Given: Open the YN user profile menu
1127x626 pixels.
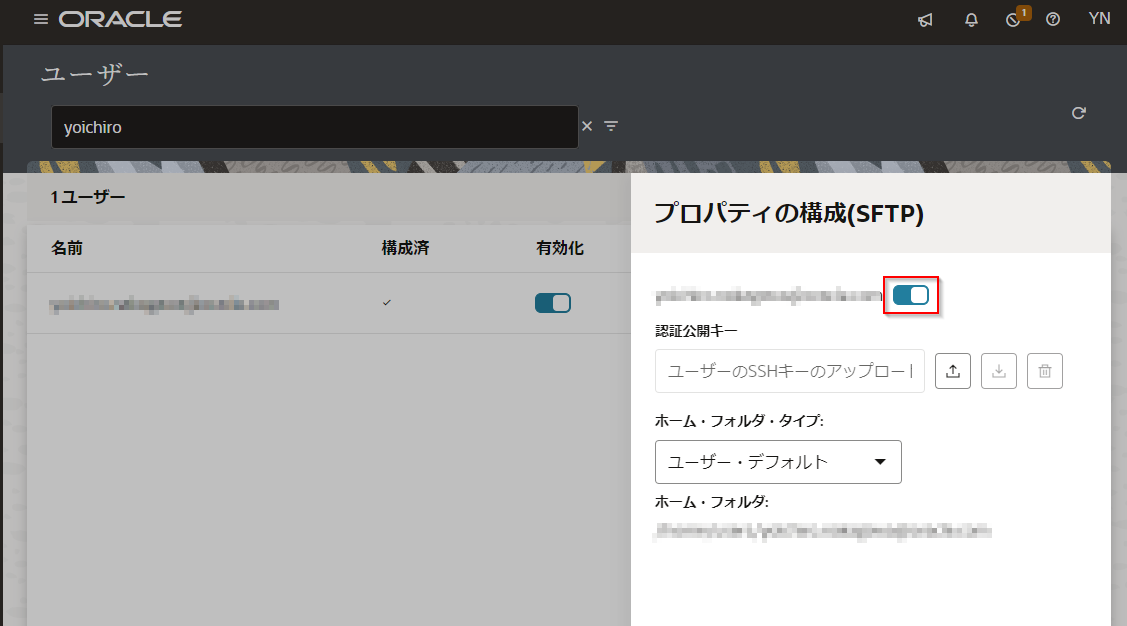Looking at the screenshot, I should [x=1099, y=20].
